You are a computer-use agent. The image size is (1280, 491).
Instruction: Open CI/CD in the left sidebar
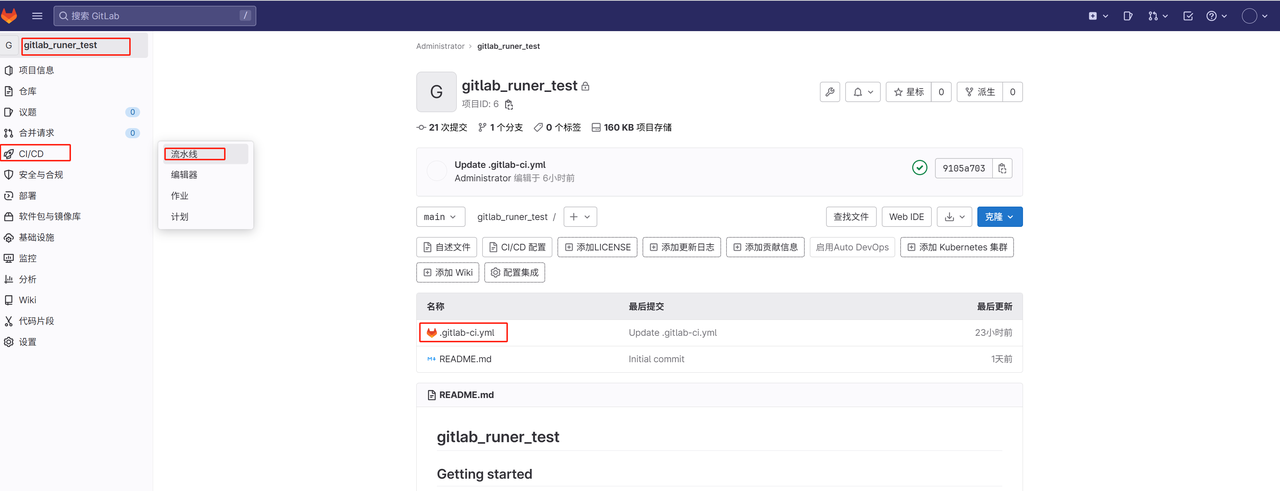click(32, 154)
